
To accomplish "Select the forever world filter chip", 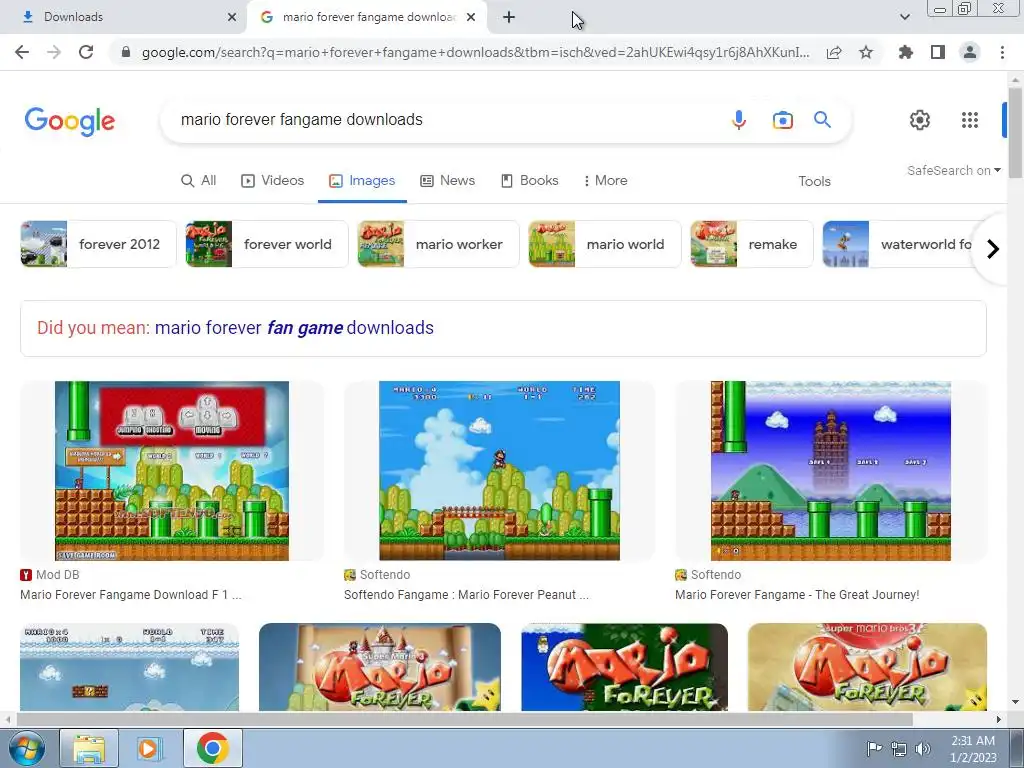I will [x=267, y=244].
